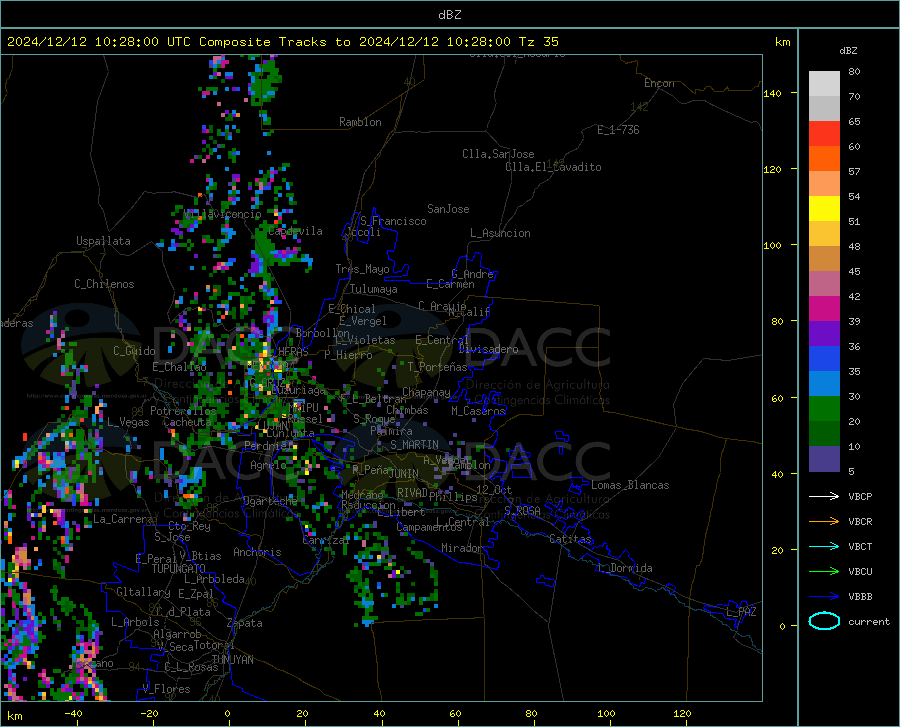
Task: Select the lightest gray swatch below 80
Action: [x=824, y=84]
